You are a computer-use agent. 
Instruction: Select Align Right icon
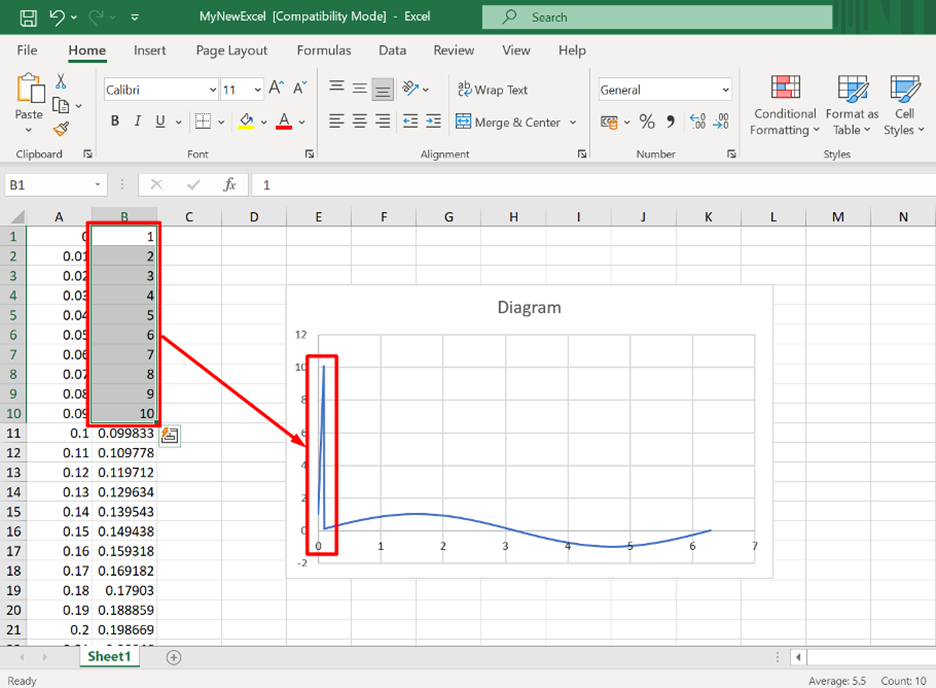(x=383, y=121)
